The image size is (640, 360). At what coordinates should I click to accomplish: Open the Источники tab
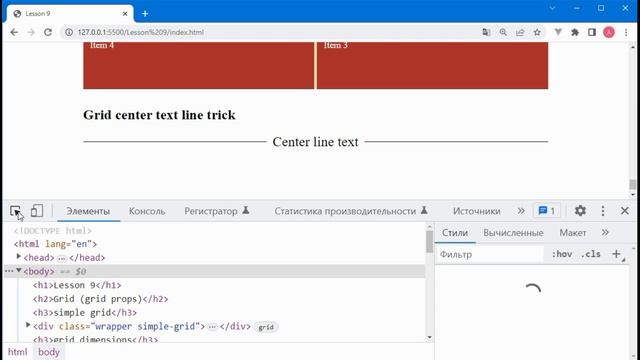(x=476, y=211)
